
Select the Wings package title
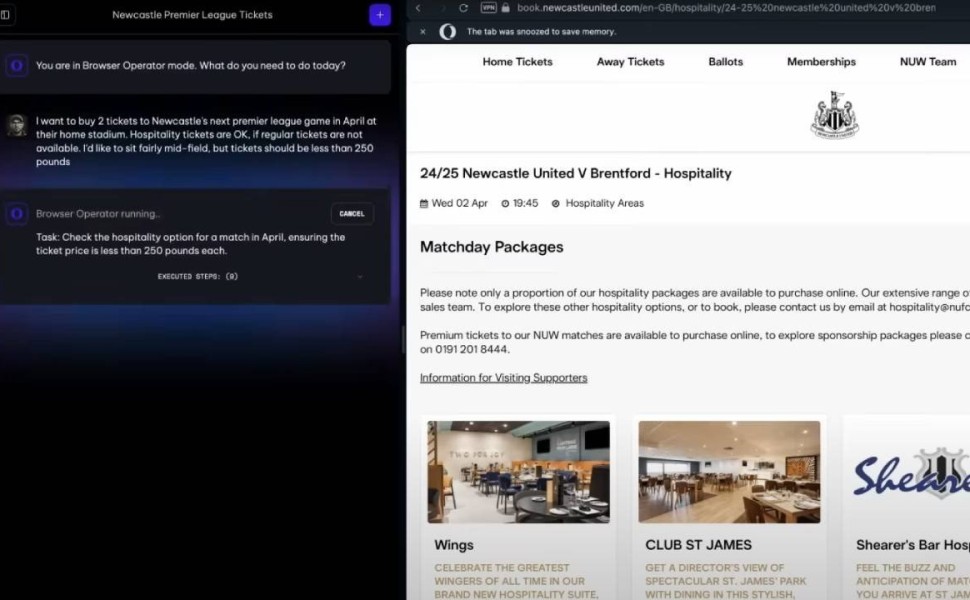point(453,545)
